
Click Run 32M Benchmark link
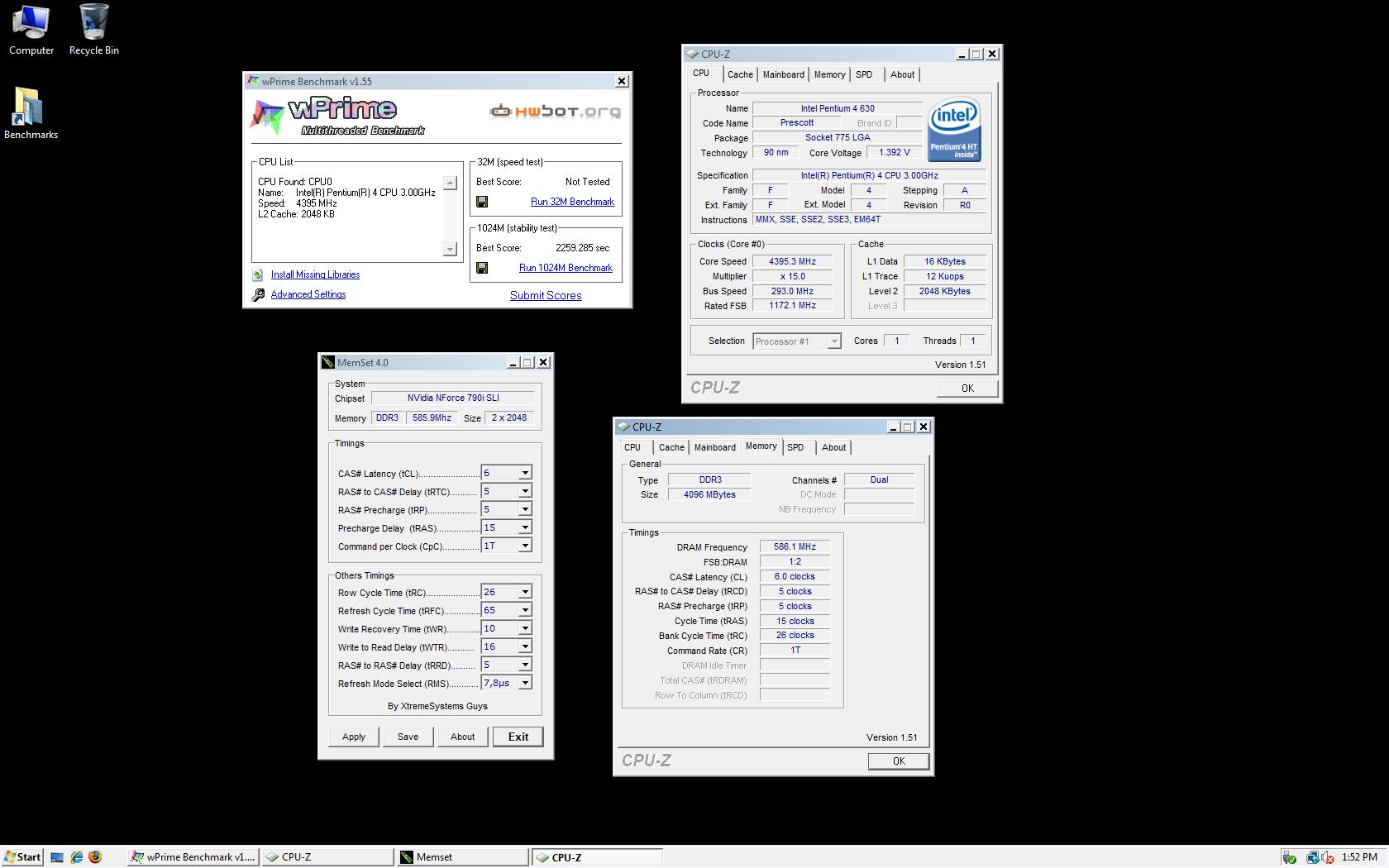pyautogui.click(x=572, y=202)
